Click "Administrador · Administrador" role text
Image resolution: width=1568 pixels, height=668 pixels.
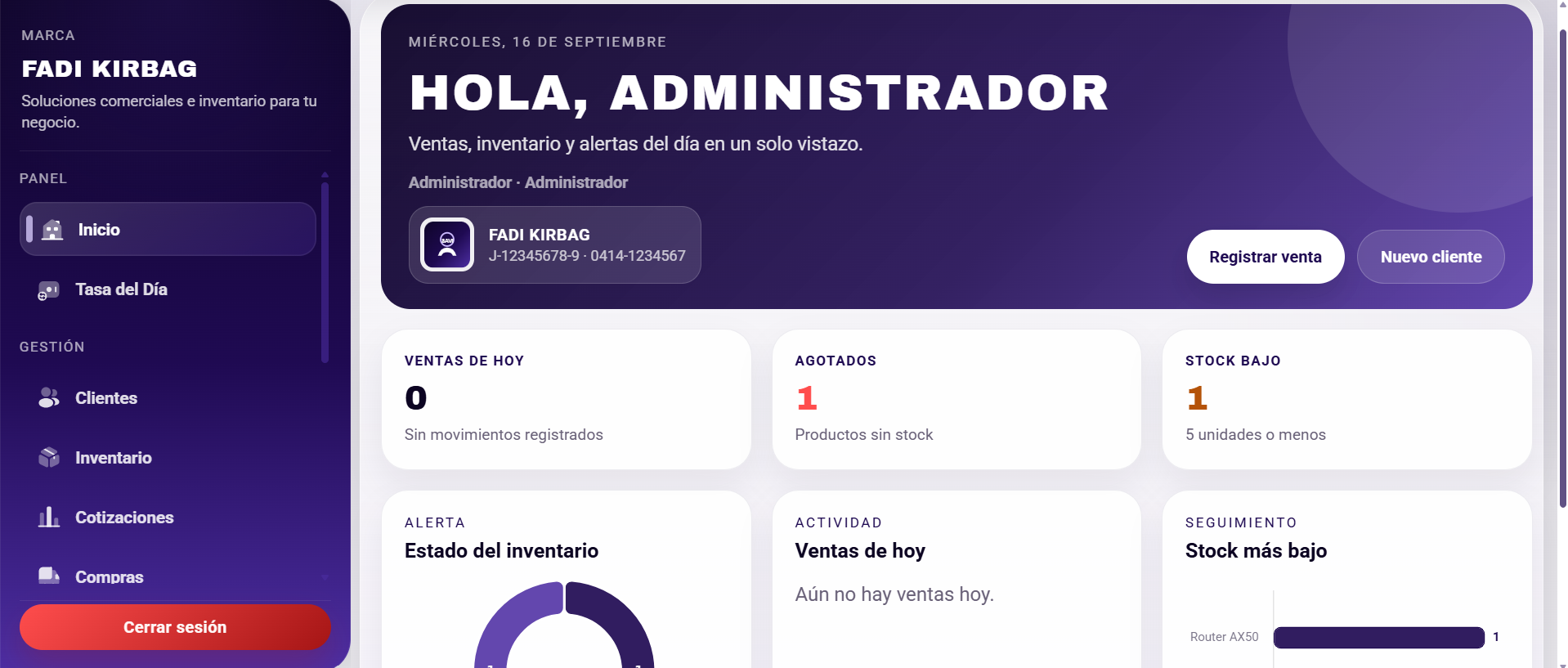click(518, 182)
